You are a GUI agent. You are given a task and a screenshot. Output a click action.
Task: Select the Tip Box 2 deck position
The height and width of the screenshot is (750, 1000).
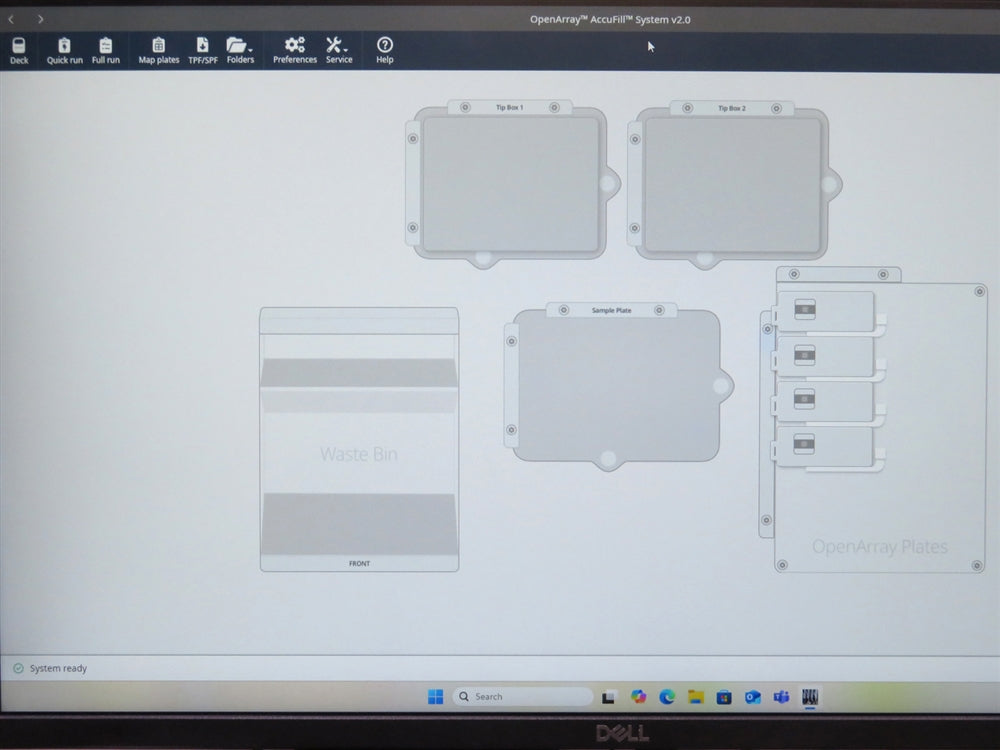733,185
